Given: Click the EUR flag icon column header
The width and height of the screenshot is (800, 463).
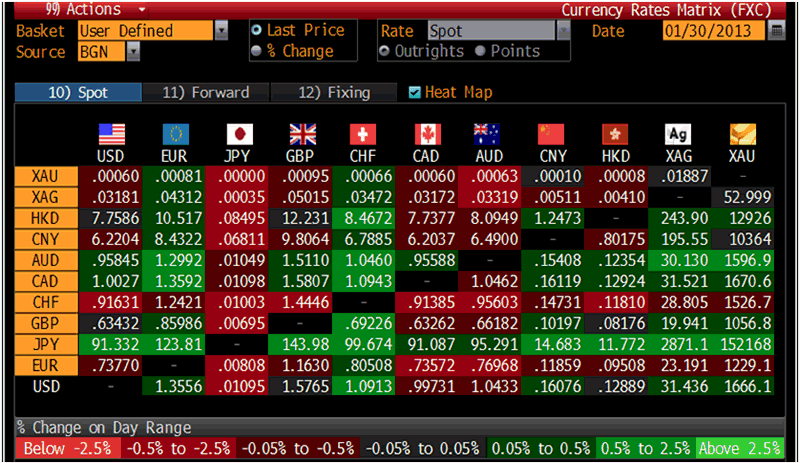Looking at the screenshot, I should tap(175, 135).
